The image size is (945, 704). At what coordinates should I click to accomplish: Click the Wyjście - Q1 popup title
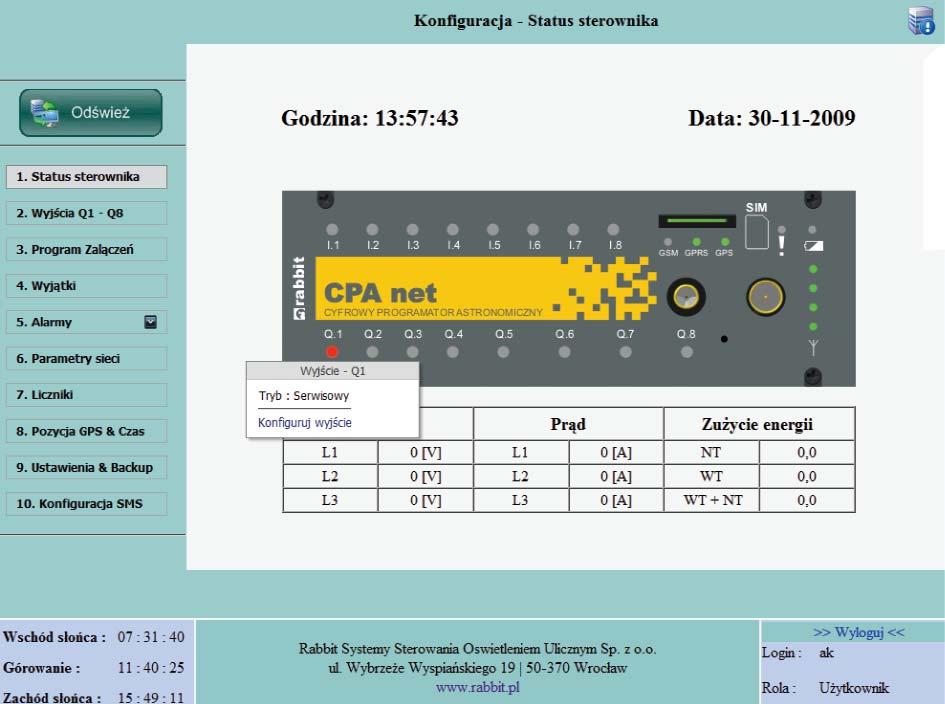[x=333, y=371]
